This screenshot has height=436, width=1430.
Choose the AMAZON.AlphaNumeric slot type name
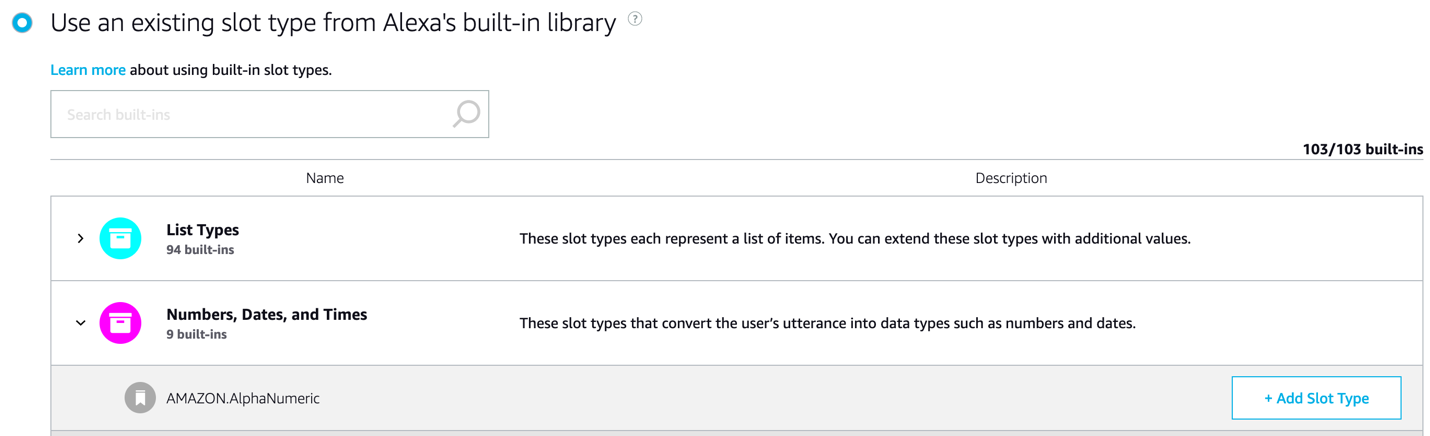[243, 398]
